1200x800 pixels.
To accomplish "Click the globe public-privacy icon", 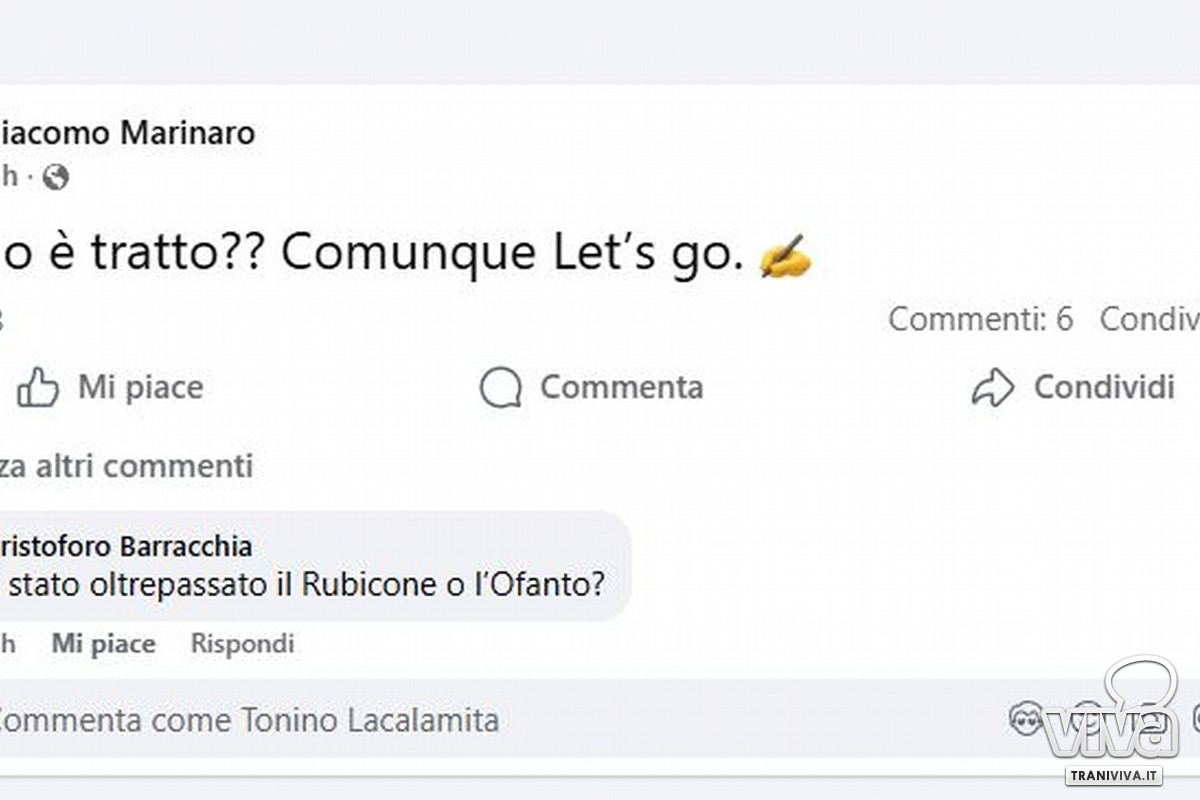I will point(56,178).
